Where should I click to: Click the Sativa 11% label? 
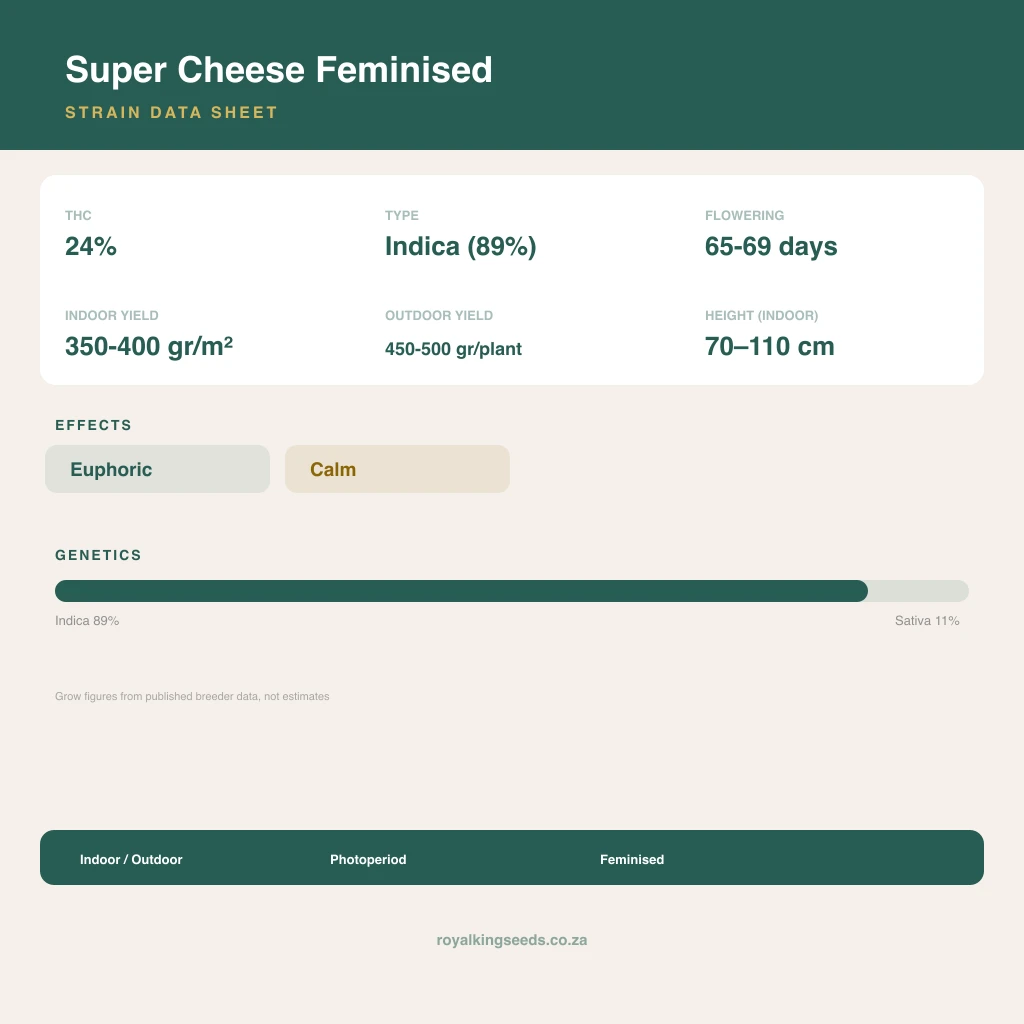point(927,620)
